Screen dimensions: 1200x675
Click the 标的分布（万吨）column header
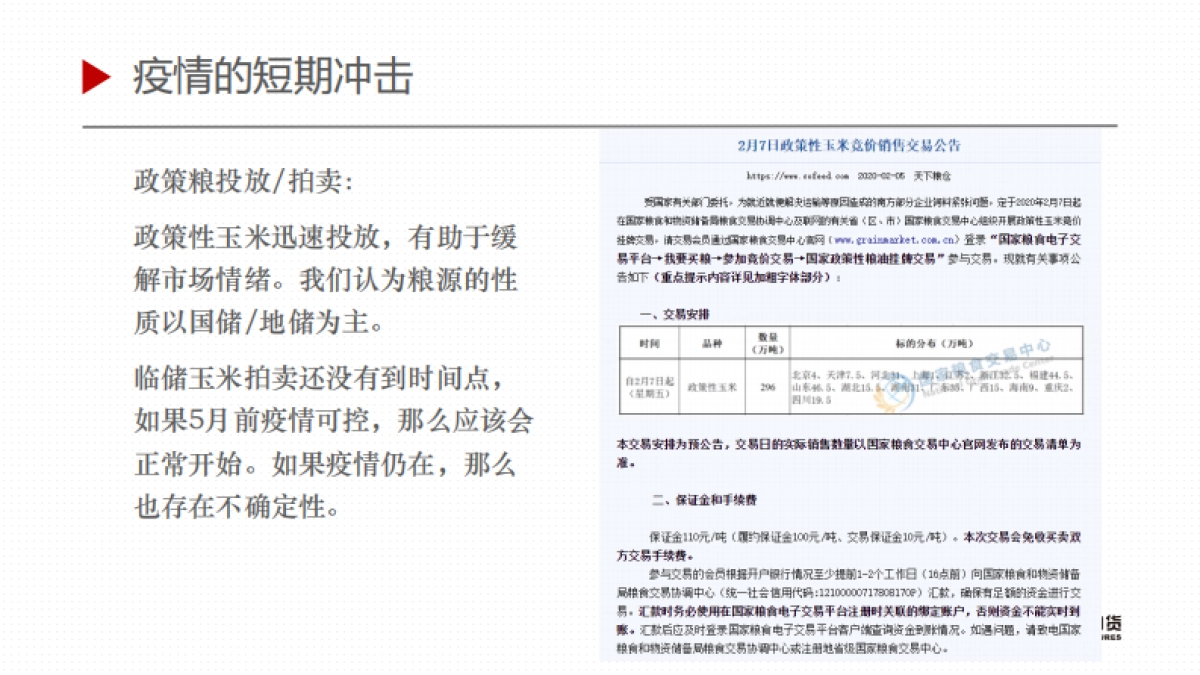pyautogui.click(x=933, y=343)
